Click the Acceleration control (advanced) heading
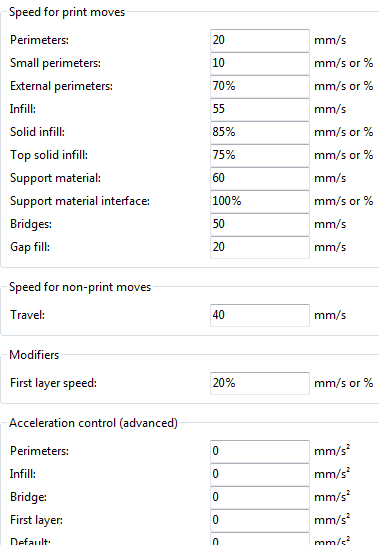 pos(93,423)
